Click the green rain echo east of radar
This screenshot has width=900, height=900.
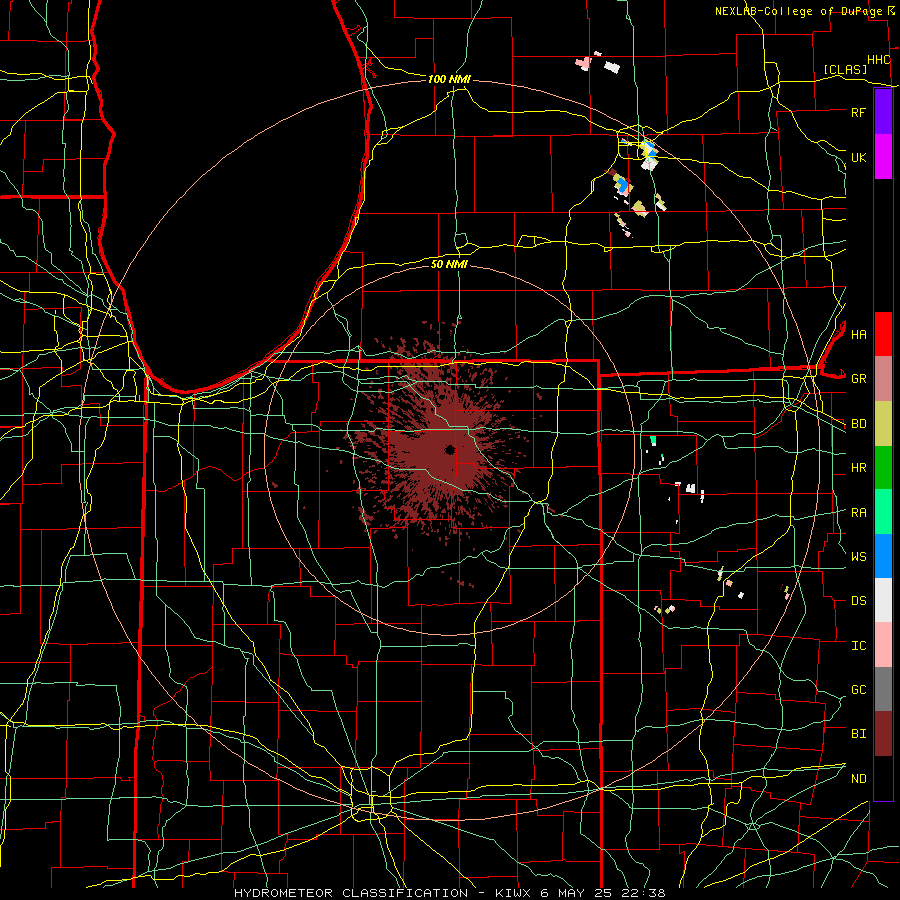click(x=653, y=441)
